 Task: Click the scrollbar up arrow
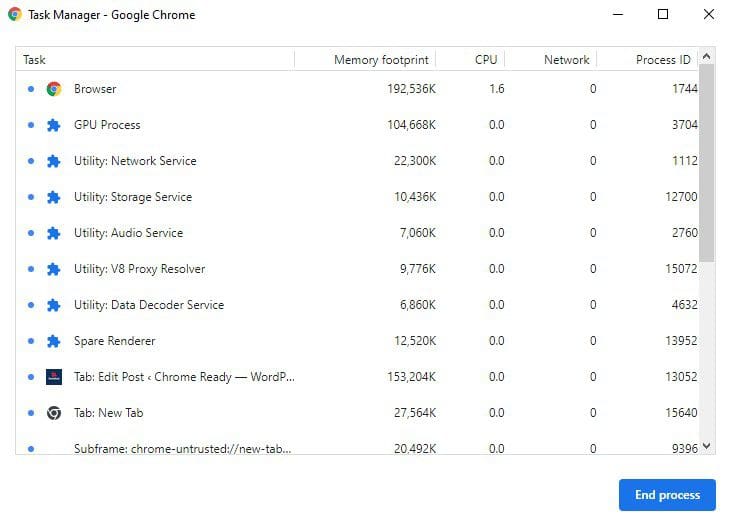tap(706, 56)
